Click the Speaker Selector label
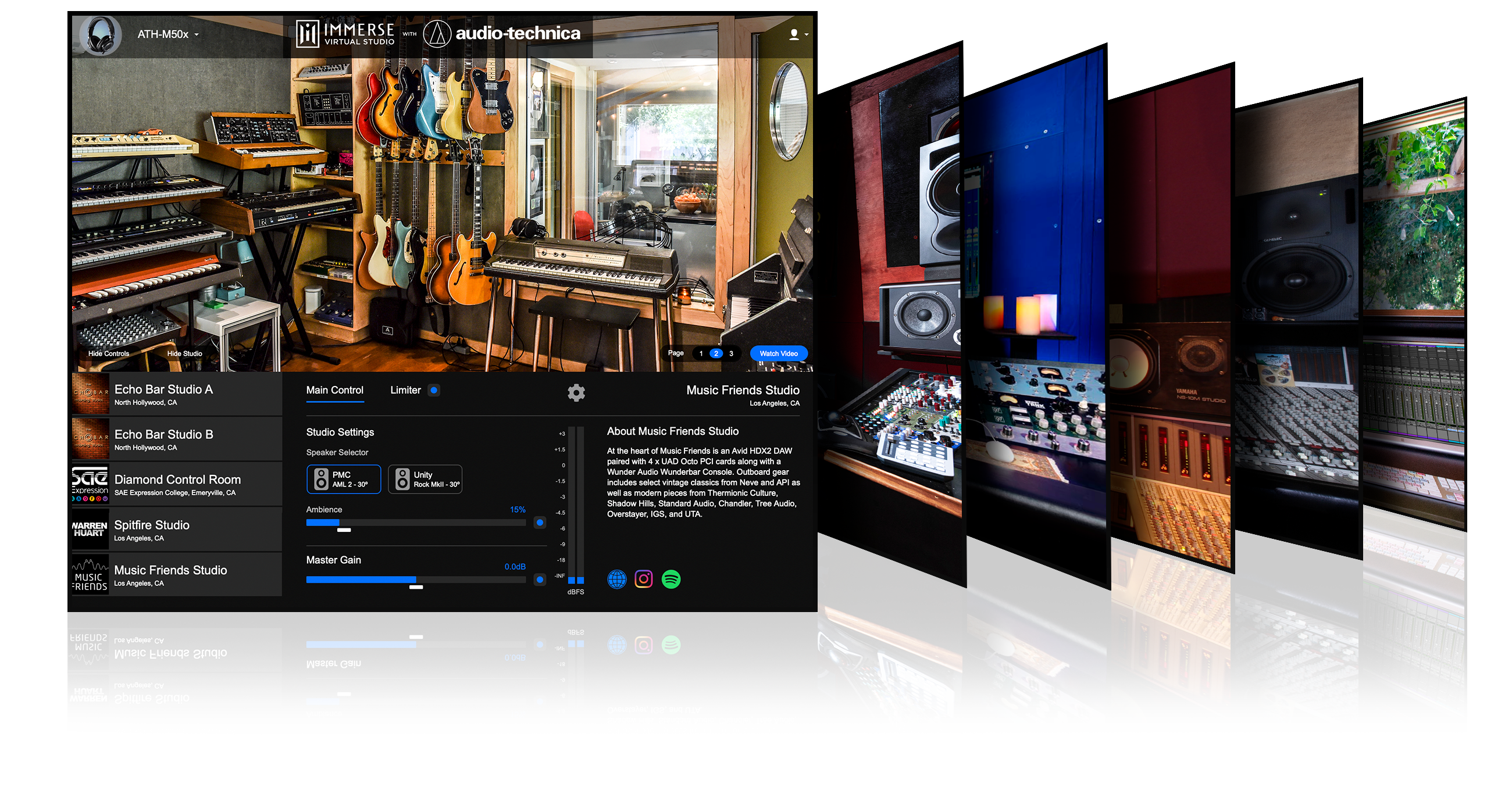1512x794 pixels. (337, 453)
